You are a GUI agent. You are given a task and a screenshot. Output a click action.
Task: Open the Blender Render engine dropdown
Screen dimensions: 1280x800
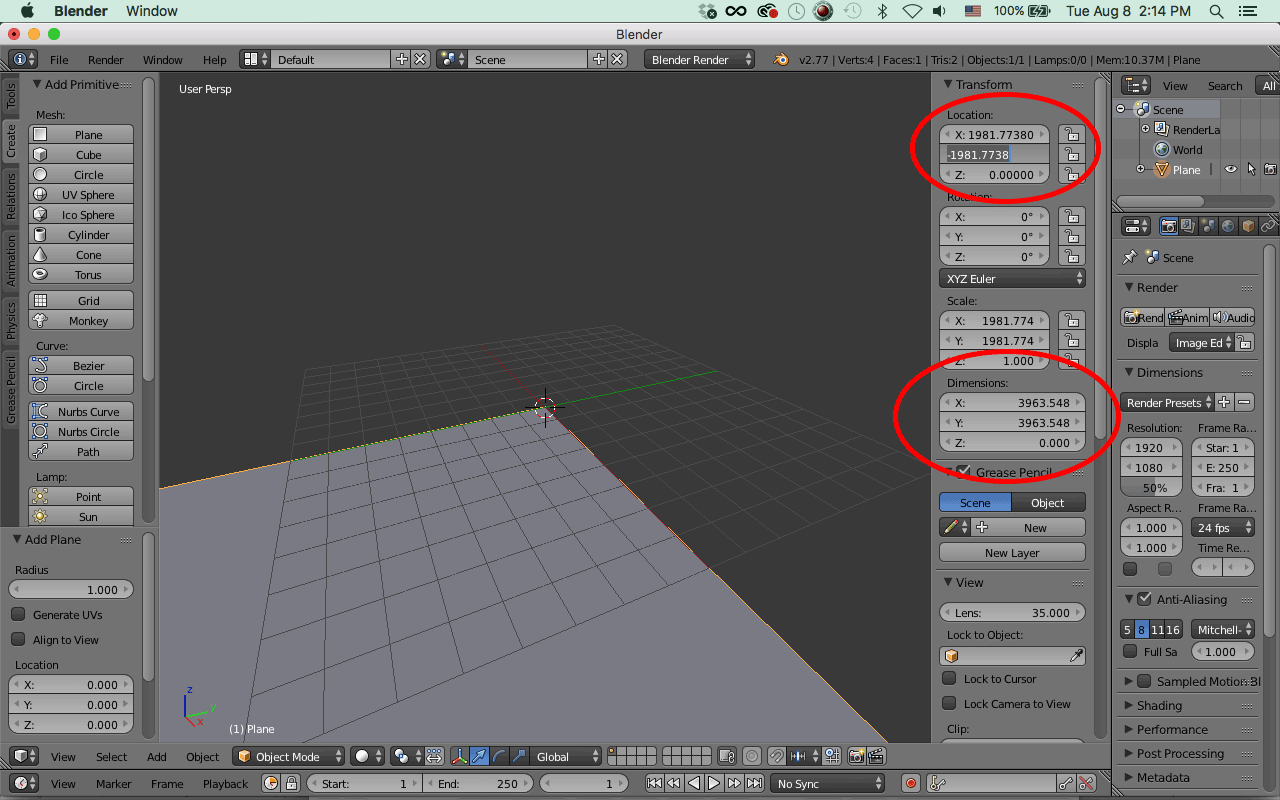click(699, 59)
